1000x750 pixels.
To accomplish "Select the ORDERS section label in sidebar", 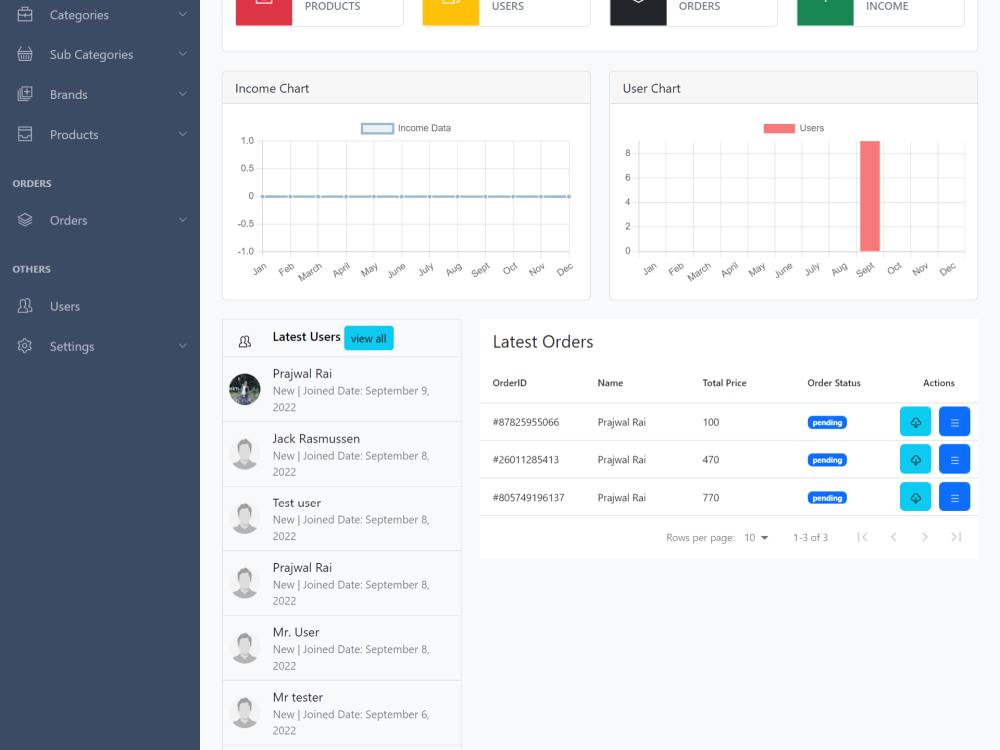I will [31, 183].
